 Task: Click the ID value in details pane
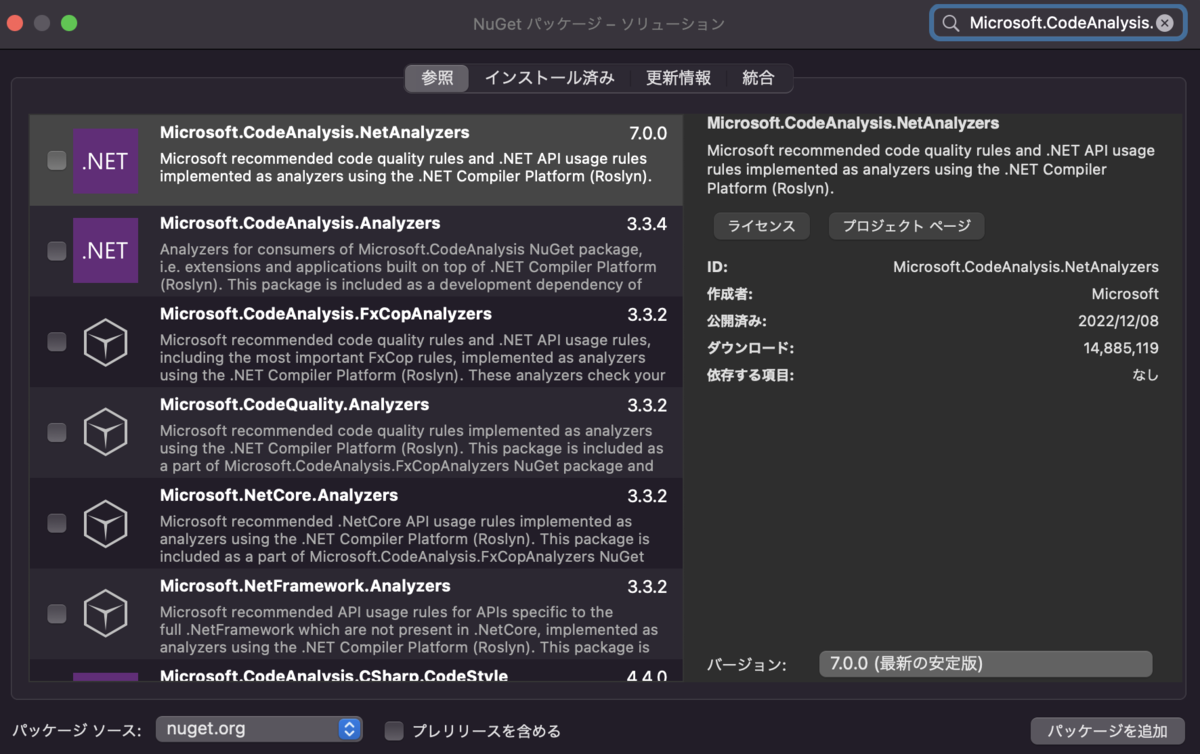[1026, 267]
